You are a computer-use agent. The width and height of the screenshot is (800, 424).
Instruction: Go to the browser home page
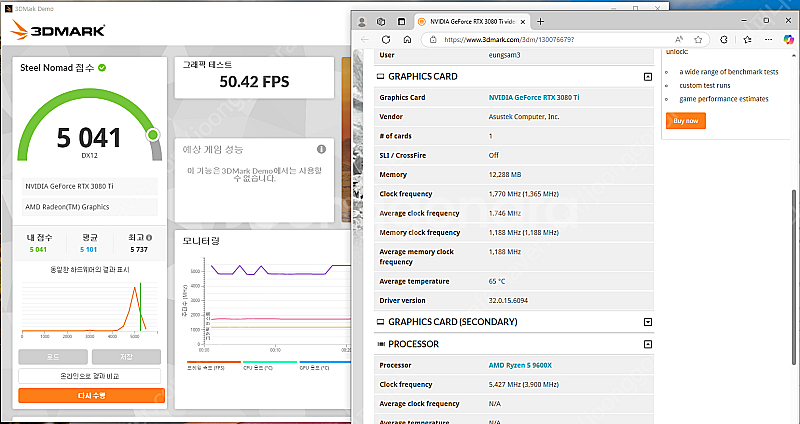point(407,39)
